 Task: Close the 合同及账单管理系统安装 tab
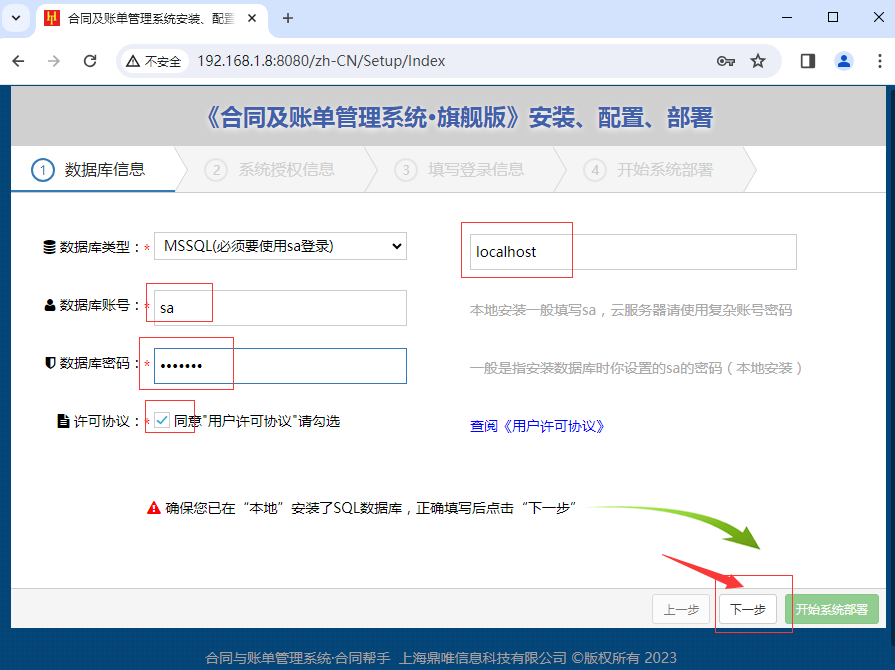tap(252, 18)
